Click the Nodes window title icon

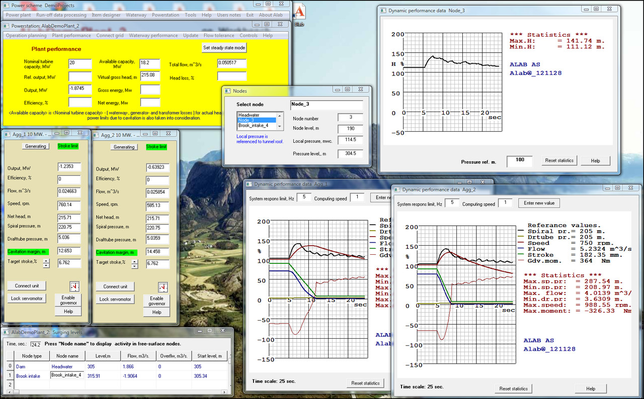coord(228,91)
